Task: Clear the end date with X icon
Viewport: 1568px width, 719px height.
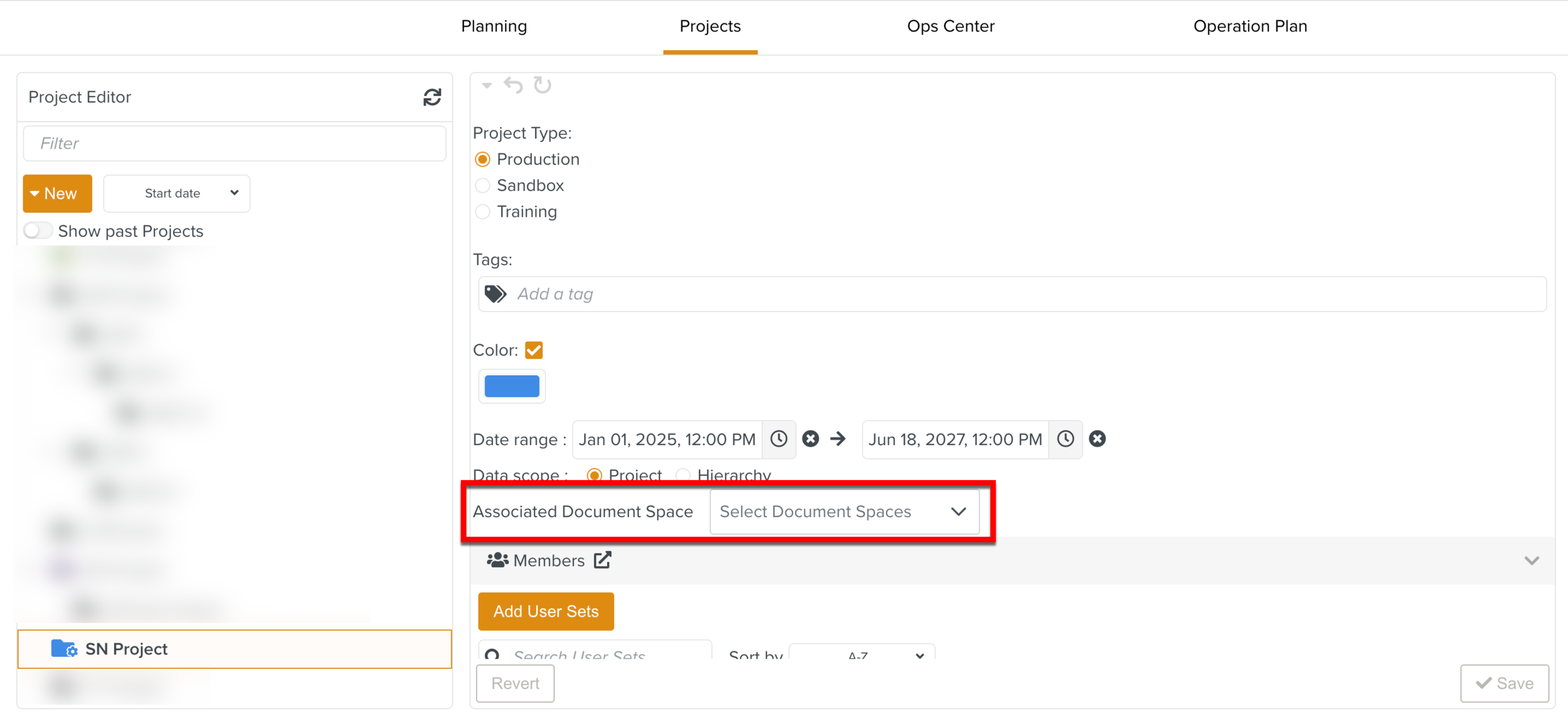Action: 1097,439
